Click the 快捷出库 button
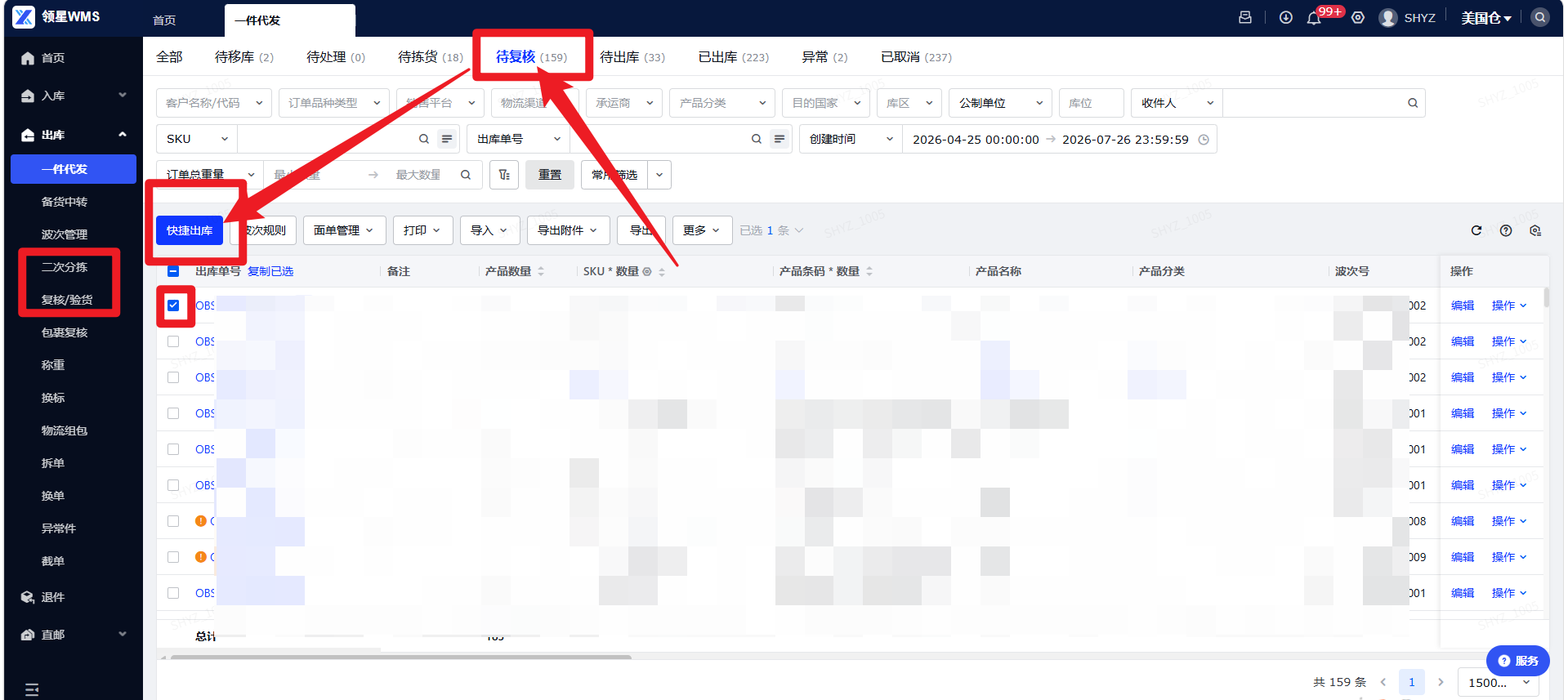This screenshot has height=700, width=1568. (190, 230)
